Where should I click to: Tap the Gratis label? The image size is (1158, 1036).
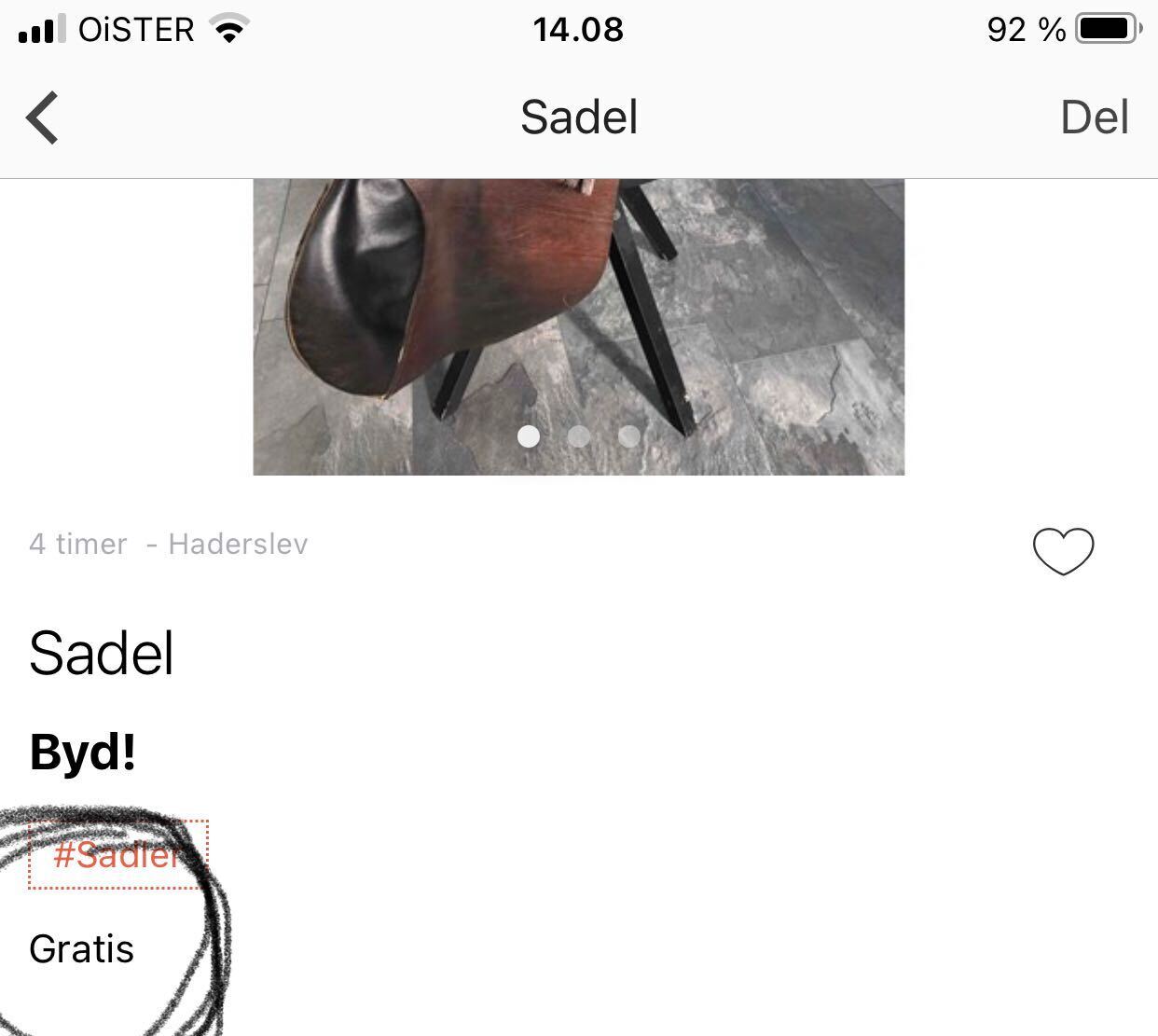(82, 949)
